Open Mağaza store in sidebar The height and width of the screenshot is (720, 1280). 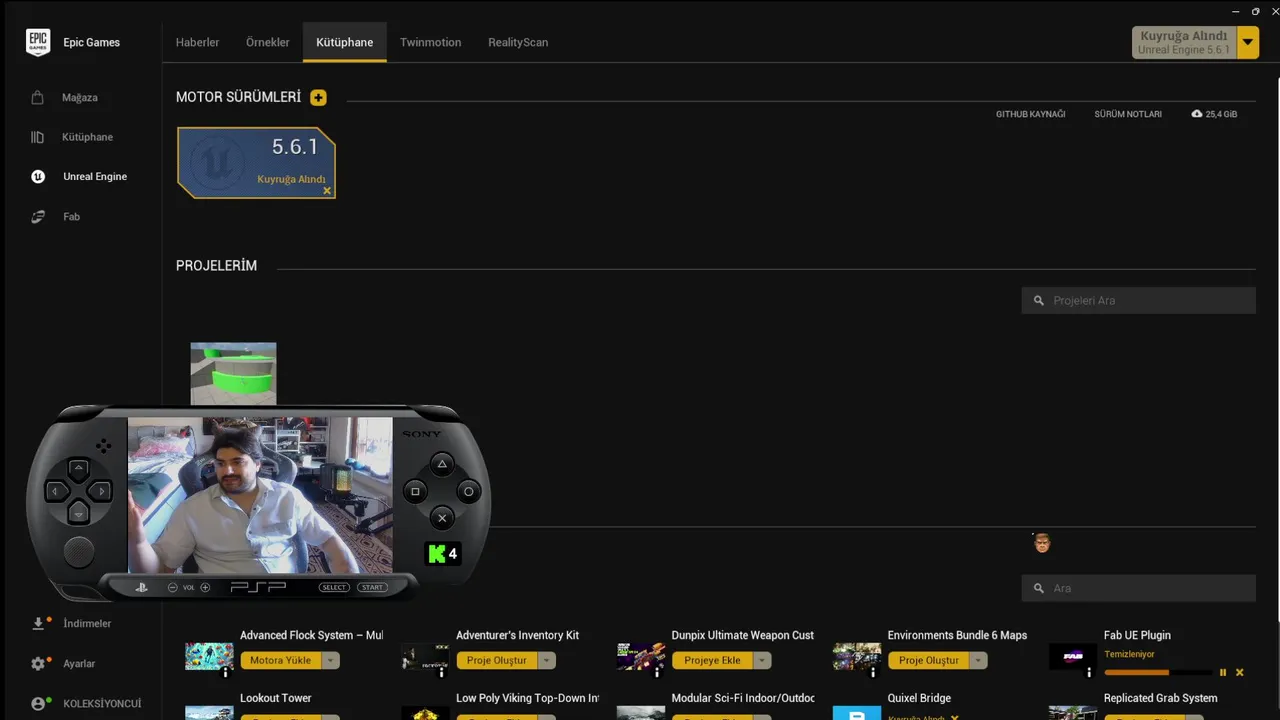[x=80, y=97]
